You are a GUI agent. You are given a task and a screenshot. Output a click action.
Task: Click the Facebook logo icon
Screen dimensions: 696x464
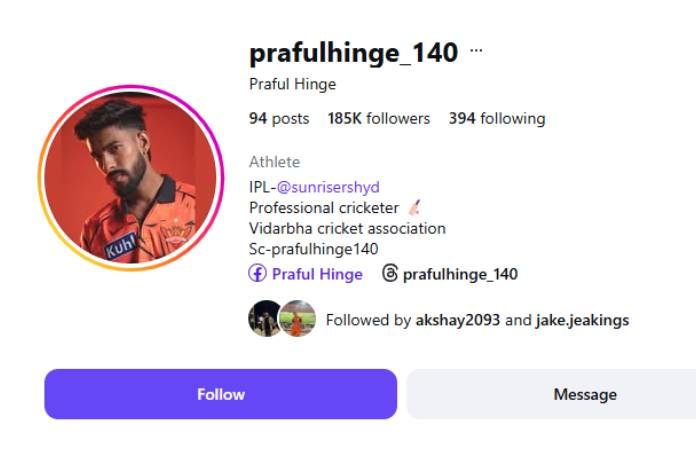click(x=257, y=274)
